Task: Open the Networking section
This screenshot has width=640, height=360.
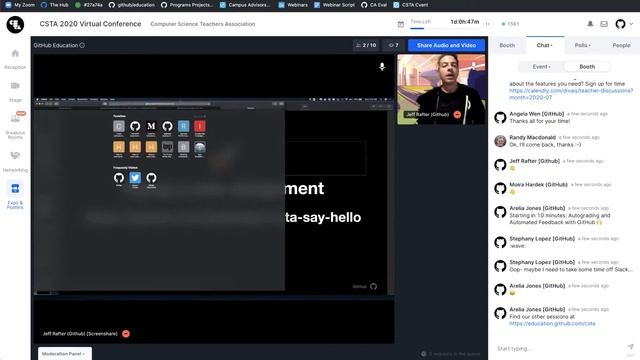Action: pos(15,161)
